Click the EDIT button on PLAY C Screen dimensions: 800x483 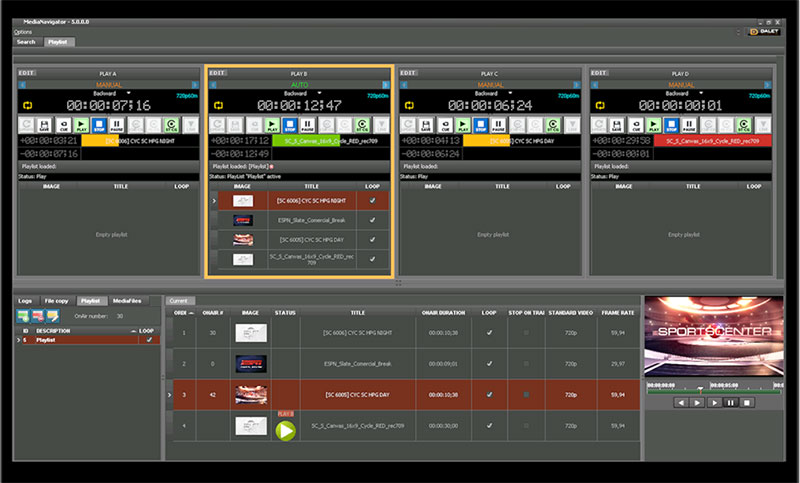(408, 73)
